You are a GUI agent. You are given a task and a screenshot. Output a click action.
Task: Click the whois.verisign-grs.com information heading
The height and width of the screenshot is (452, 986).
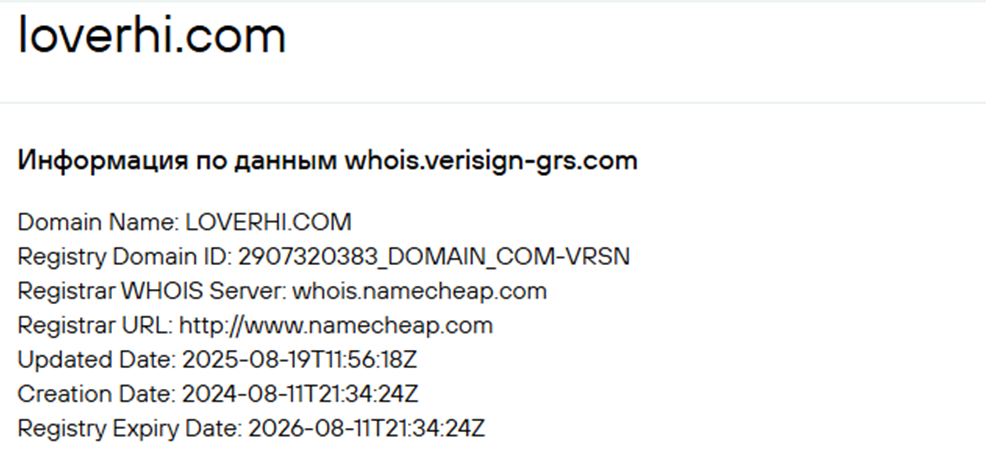click(x=327, y=162)
